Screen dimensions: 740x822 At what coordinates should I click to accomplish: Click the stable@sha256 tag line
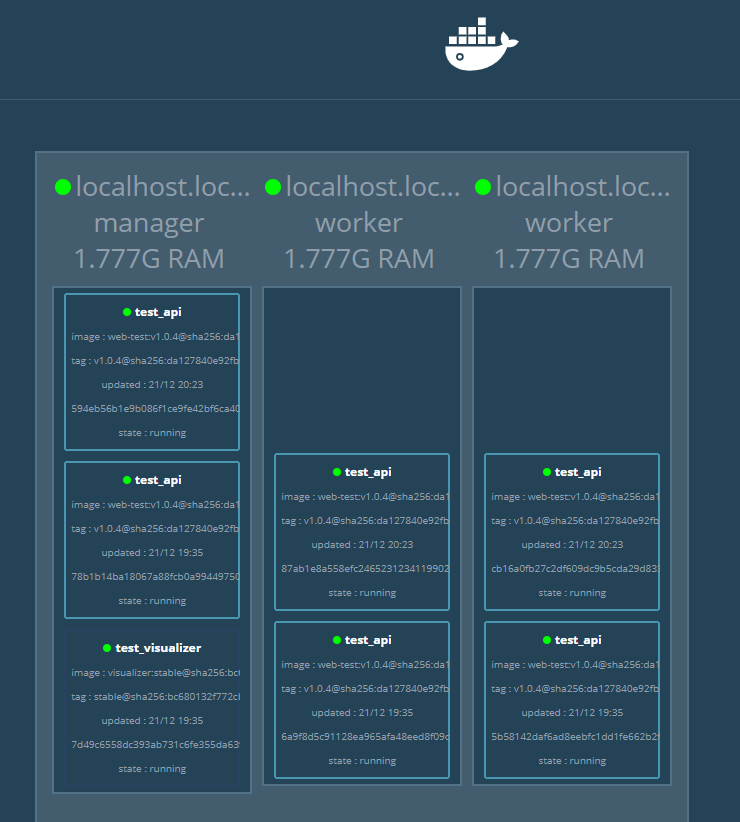(155, 697)
